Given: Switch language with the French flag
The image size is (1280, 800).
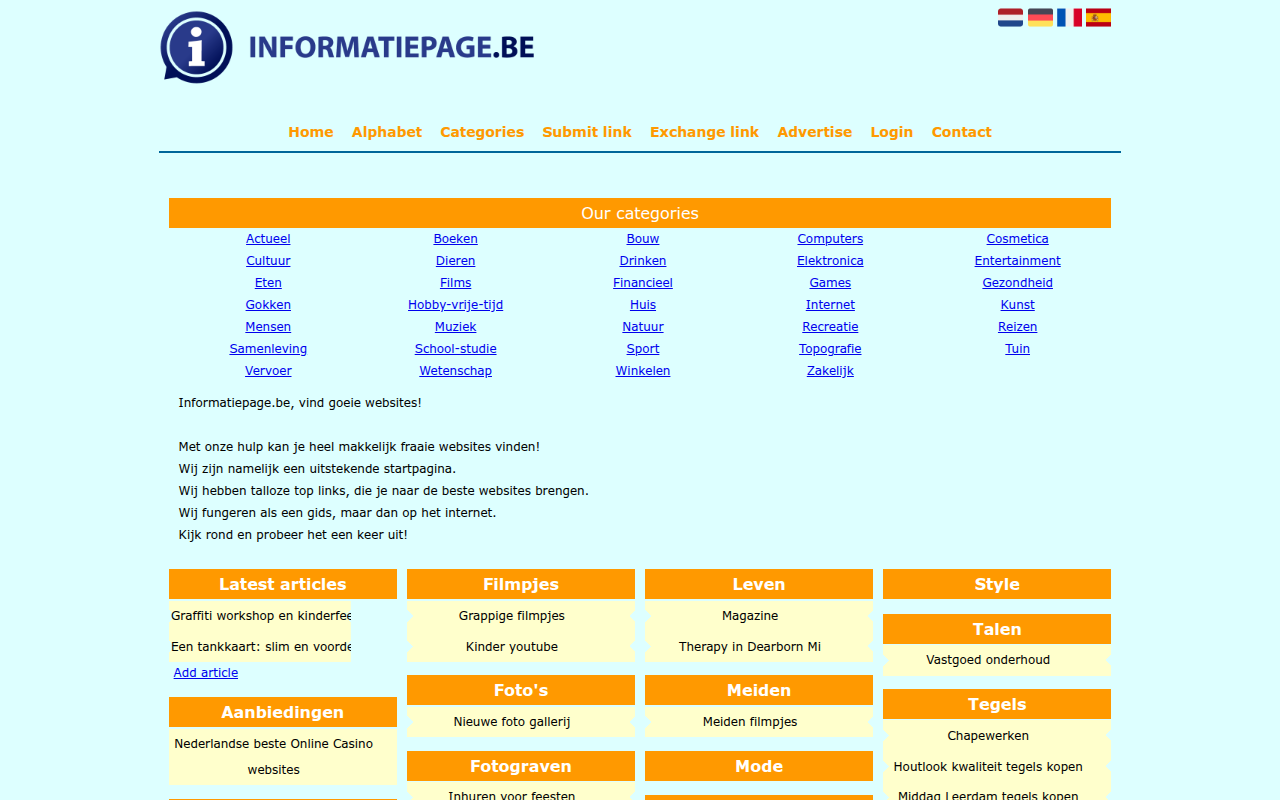Looking at the screenshot, I should (x=1069, y=17).
